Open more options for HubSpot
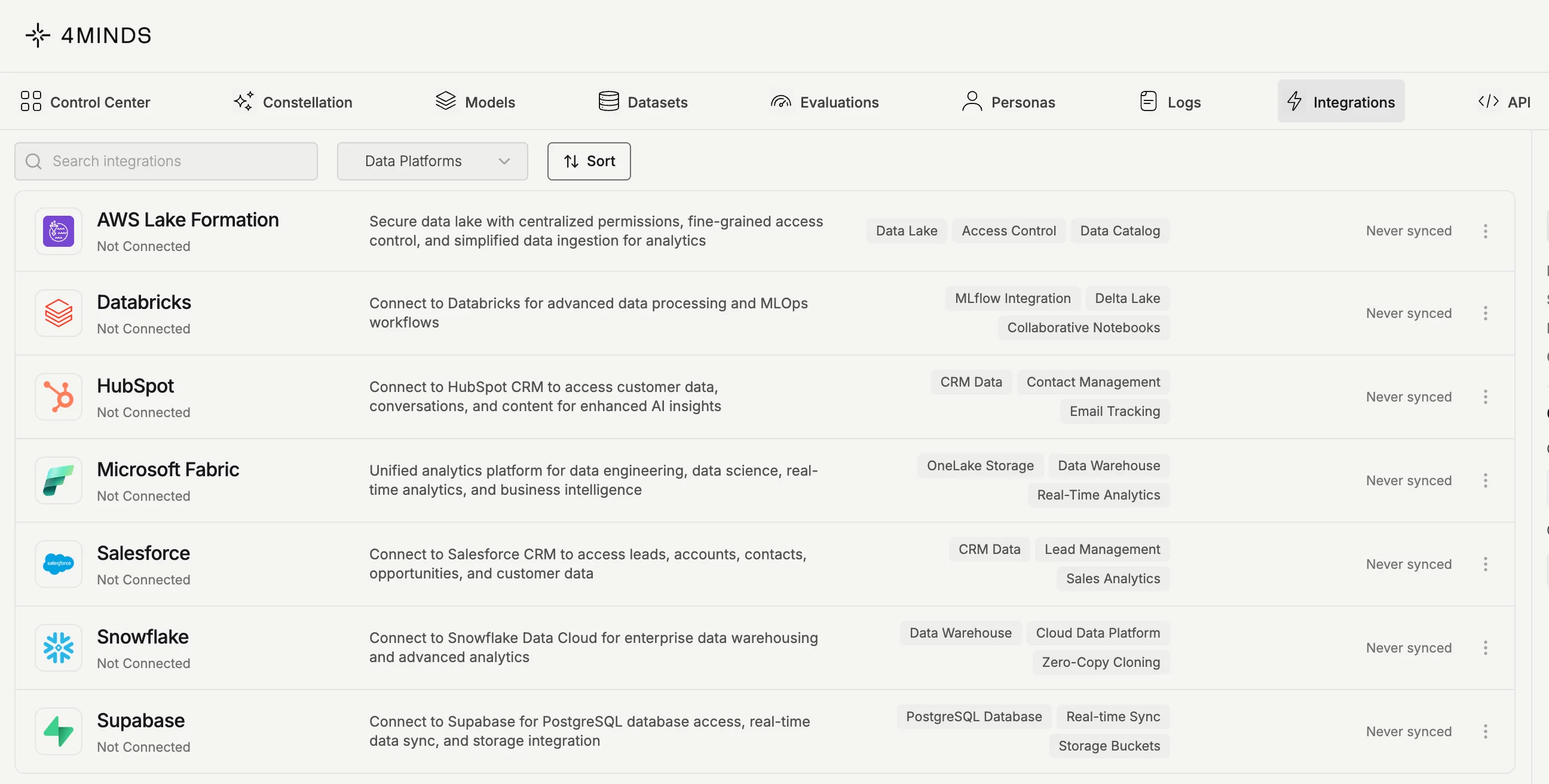 [x=1485, y=397]
